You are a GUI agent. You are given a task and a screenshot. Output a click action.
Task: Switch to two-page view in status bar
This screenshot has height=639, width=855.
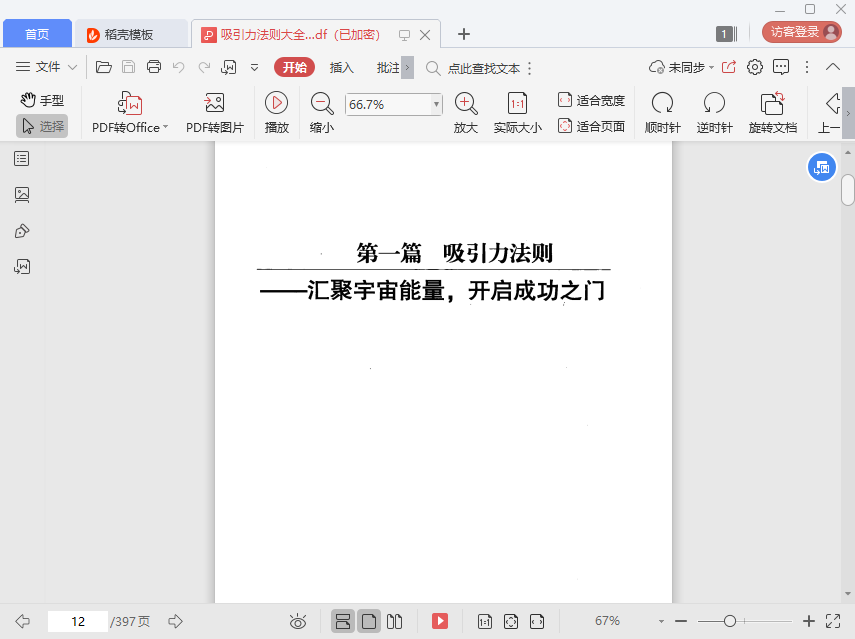(x=394, y=621)
